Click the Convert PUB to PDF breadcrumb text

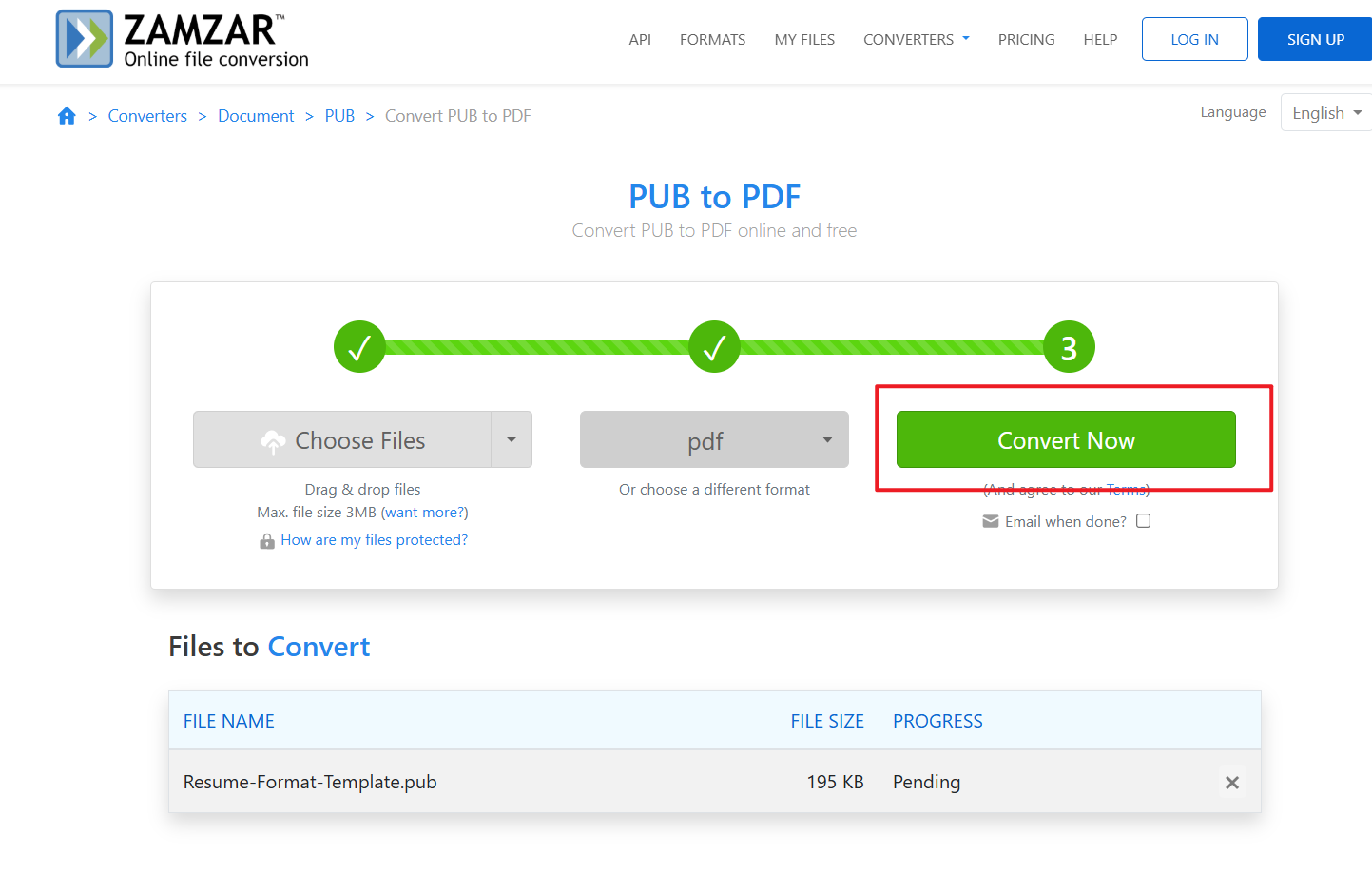[x=457, y=116]
